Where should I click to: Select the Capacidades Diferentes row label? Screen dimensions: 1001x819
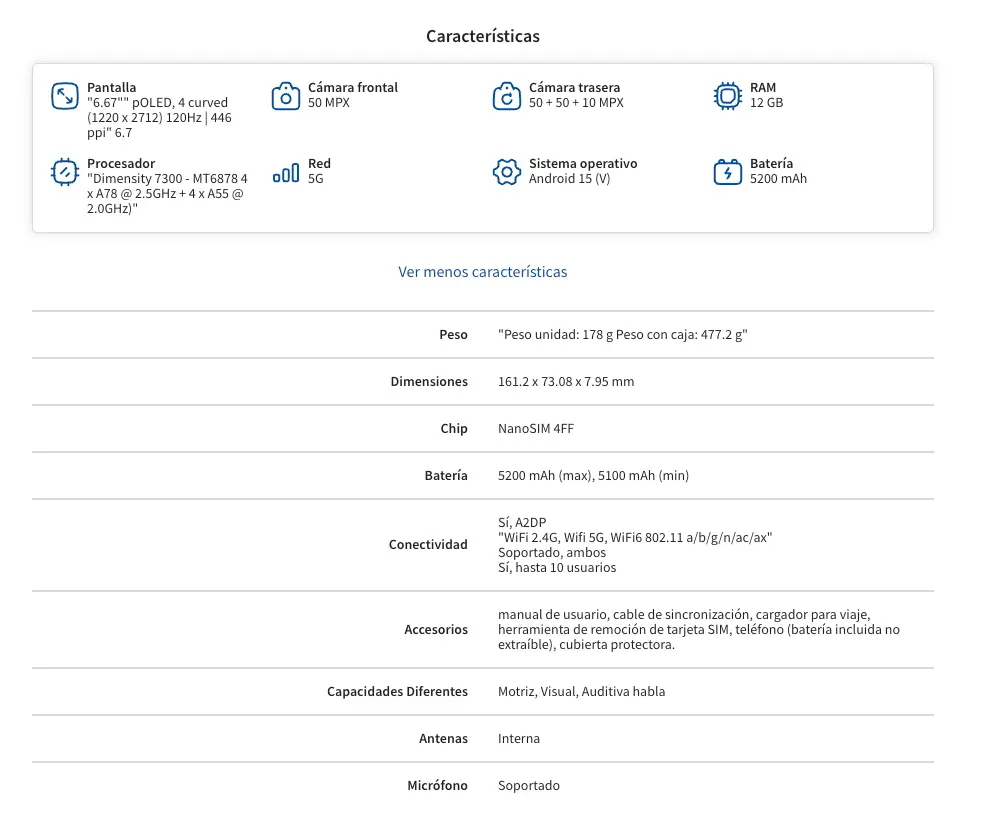point(397,692)
